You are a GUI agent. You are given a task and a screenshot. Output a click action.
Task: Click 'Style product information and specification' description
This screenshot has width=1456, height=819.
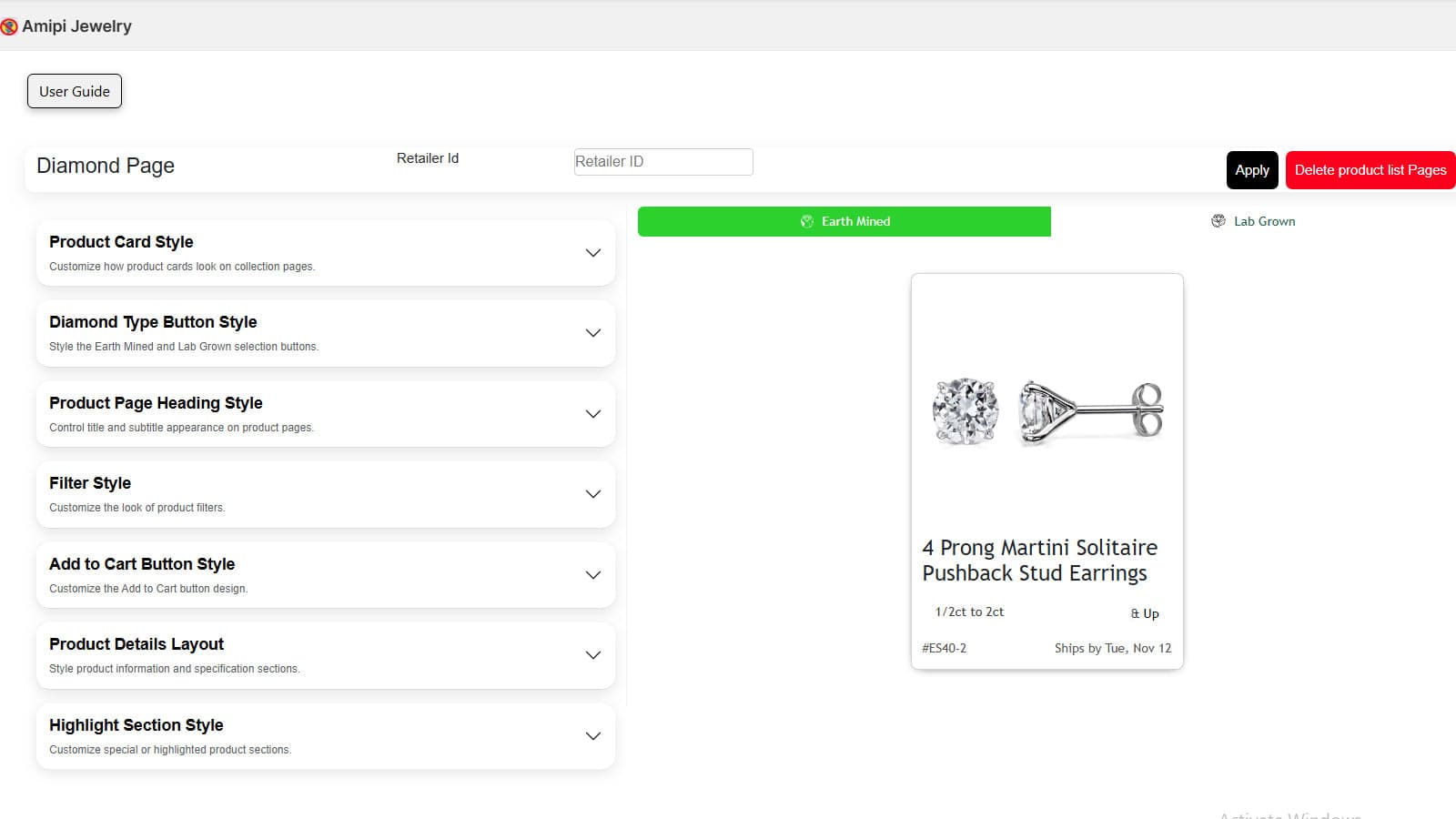coord(175,669)
